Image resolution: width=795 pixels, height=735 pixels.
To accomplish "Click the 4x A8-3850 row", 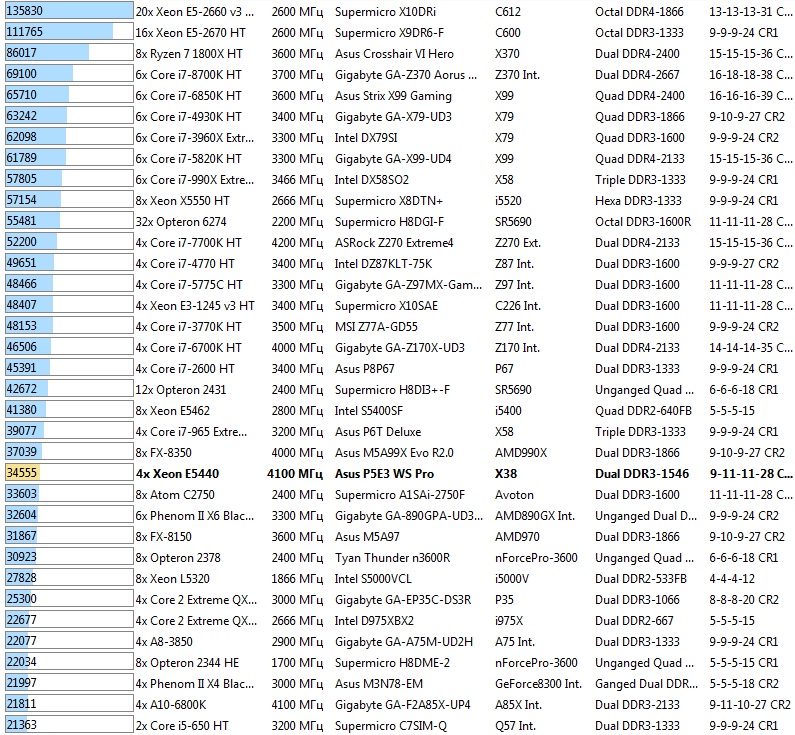I will point(398,642).
